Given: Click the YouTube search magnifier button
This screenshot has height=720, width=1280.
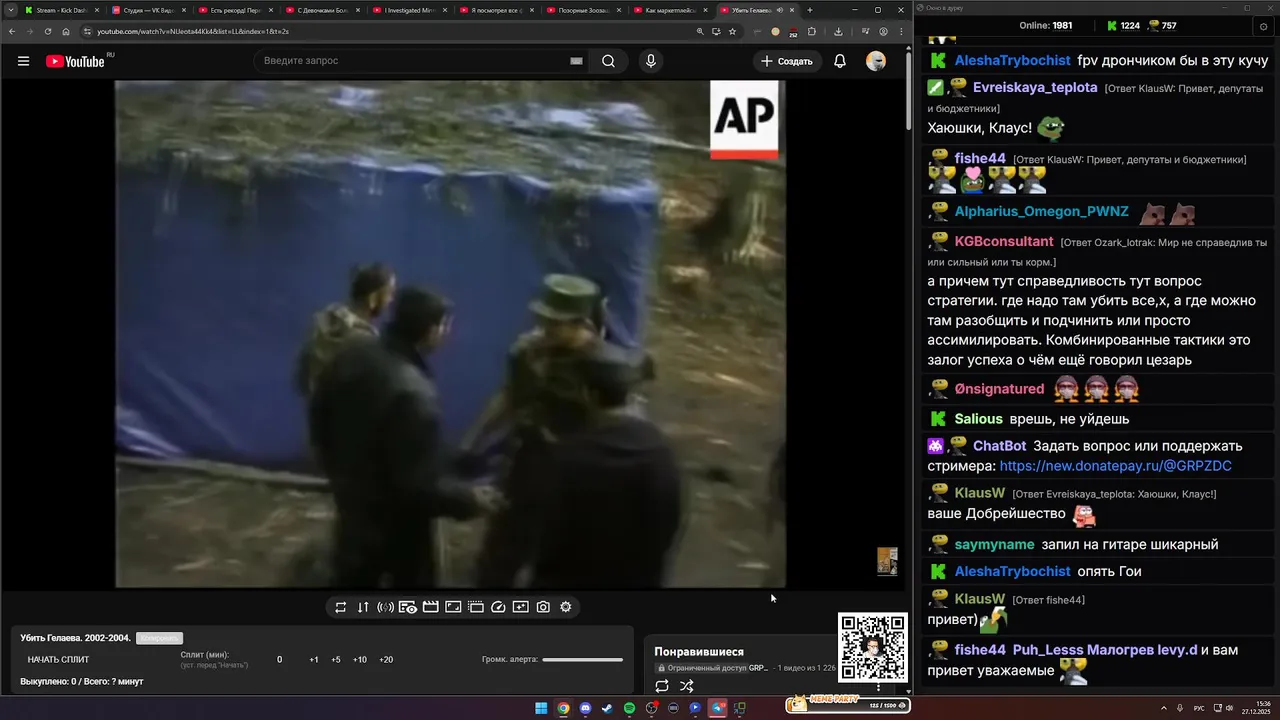Looking at the screenshot, I should 608,61.
